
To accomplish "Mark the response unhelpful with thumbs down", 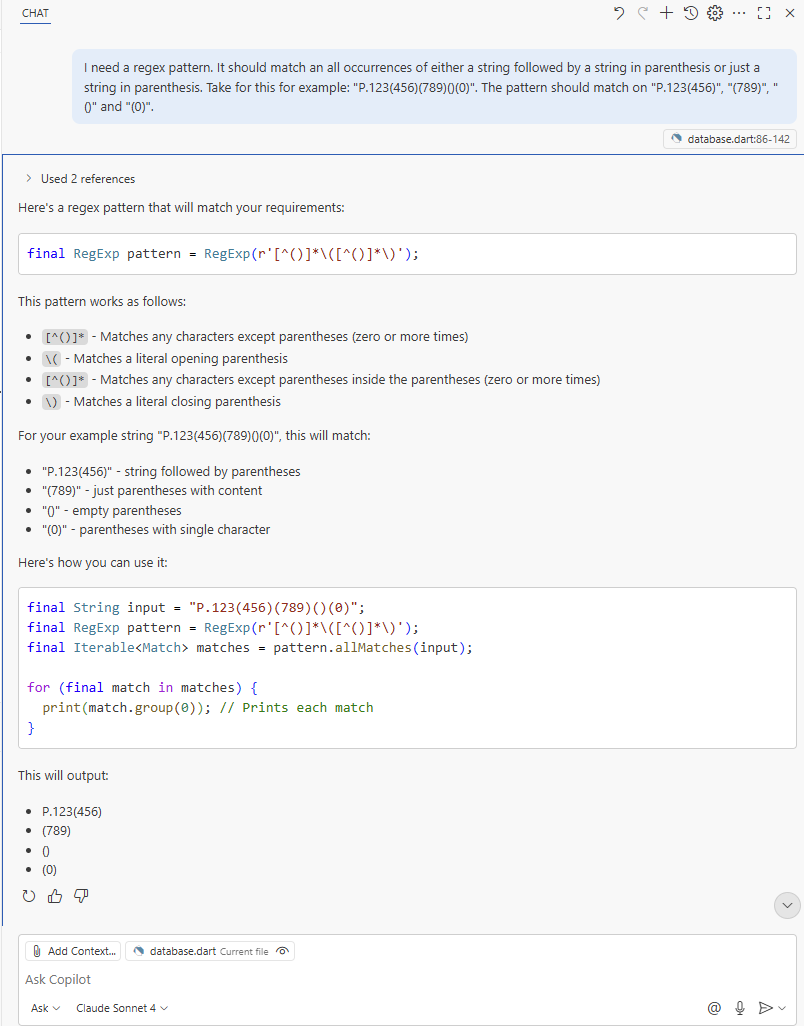I will 81,896.
